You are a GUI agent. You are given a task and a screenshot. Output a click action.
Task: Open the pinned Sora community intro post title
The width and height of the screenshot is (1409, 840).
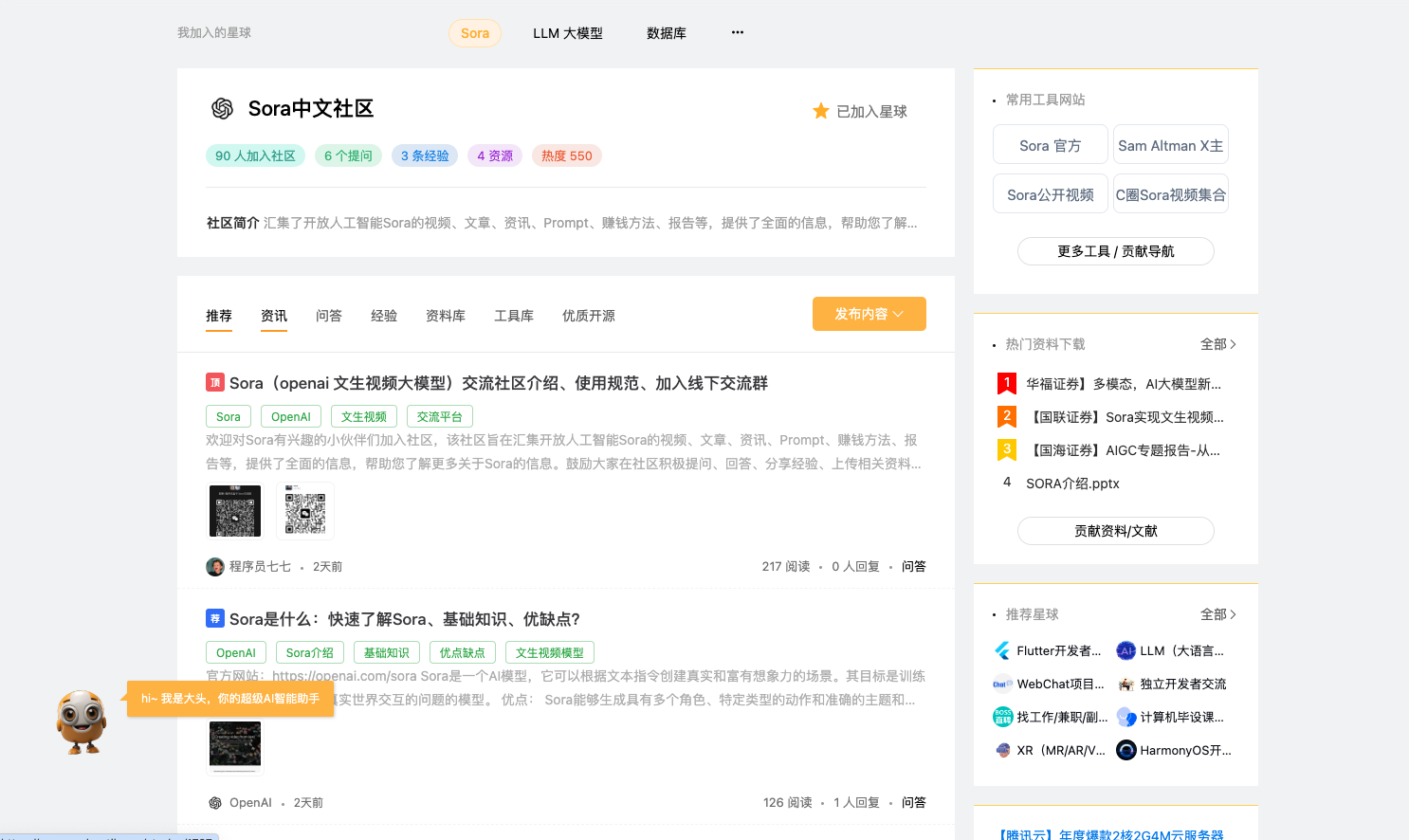499,383
